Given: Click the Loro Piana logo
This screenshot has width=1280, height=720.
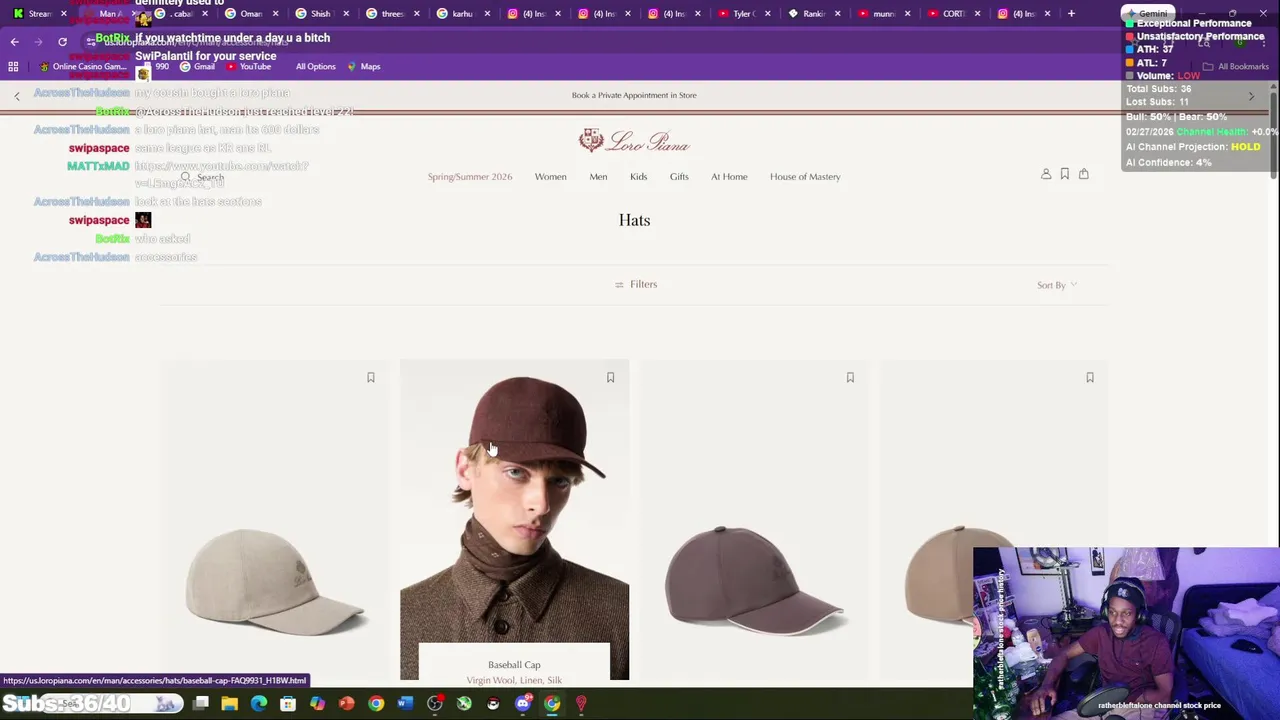Looking at the screenshot, I should 634,140.
